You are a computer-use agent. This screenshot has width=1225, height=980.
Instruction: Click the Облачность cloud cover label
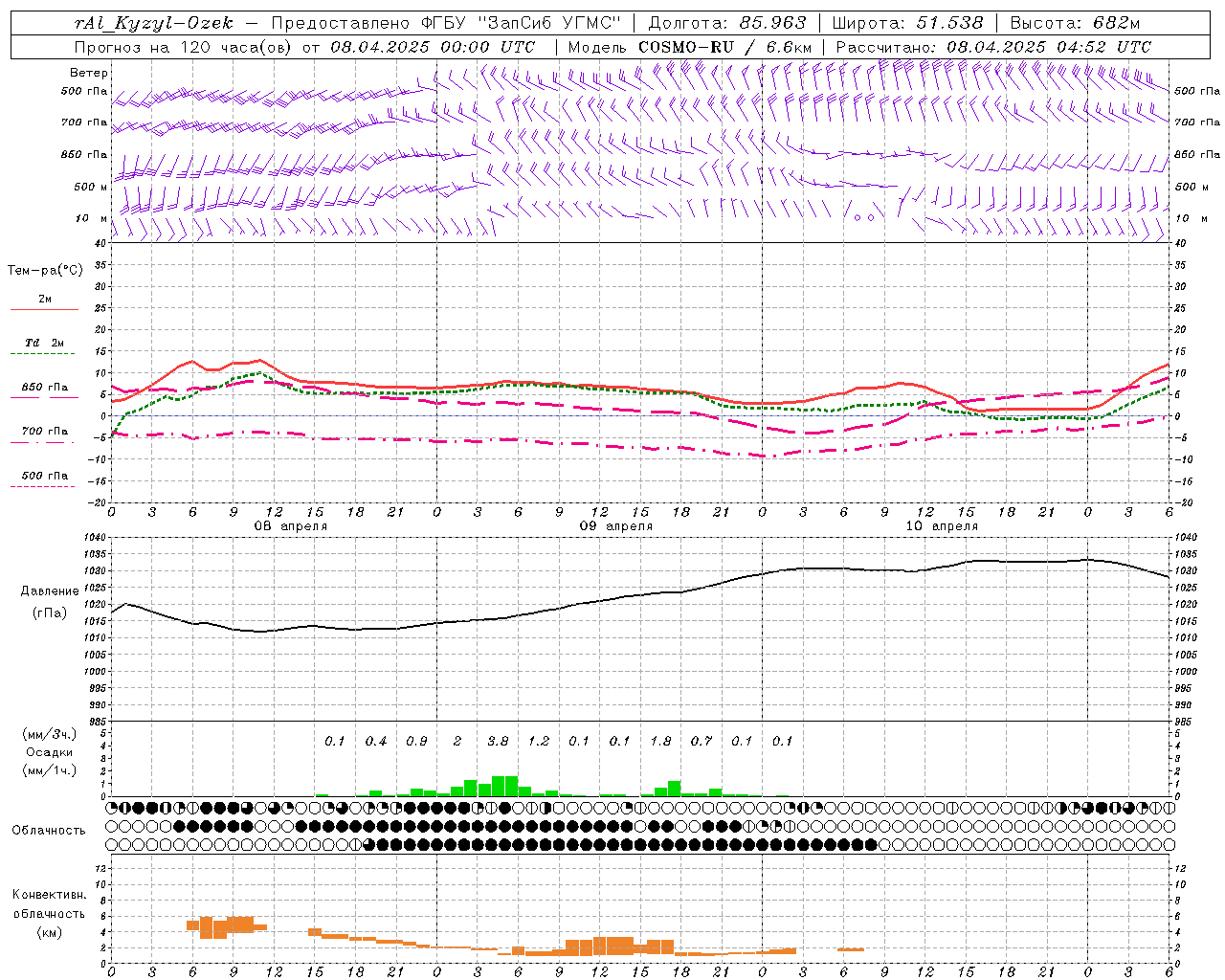49,831
